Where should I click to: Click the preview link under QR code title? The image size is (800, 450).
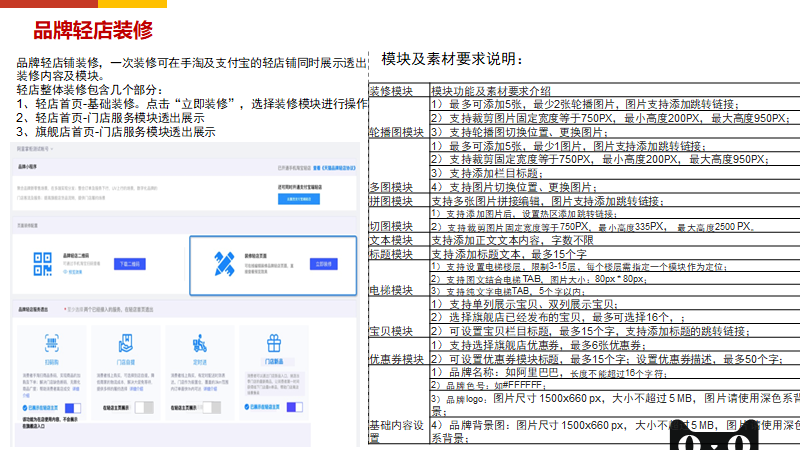73,272
